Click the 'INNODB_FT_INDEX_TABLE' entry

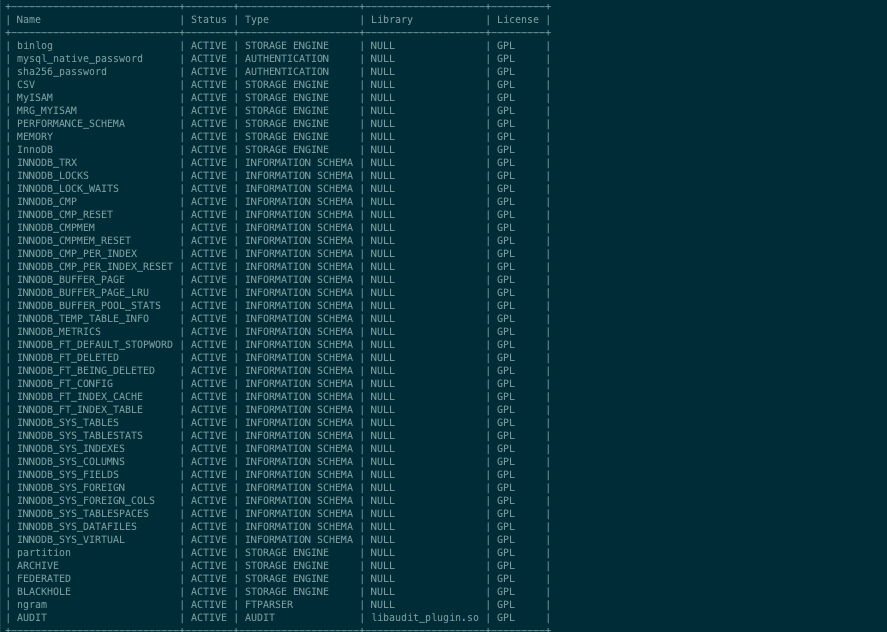point(80,410)
